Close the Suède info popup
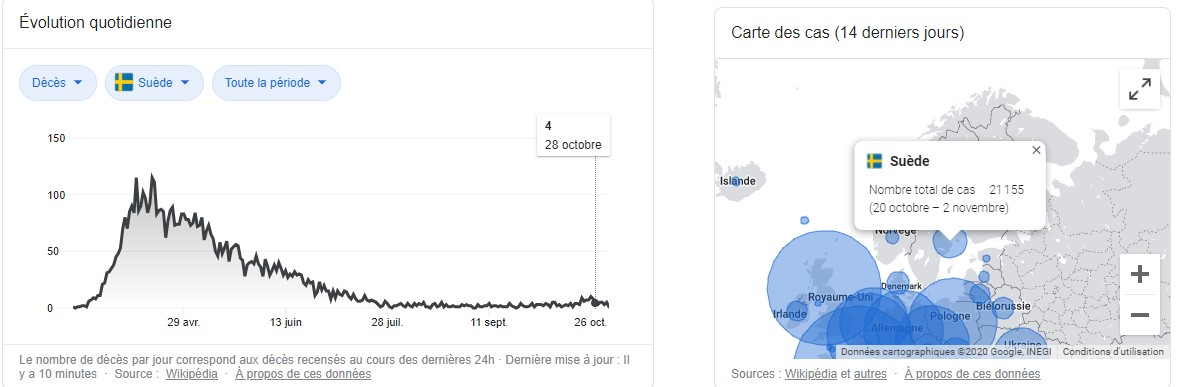Viewport: 1181px width, 387px height. [x=1036, y=151]
